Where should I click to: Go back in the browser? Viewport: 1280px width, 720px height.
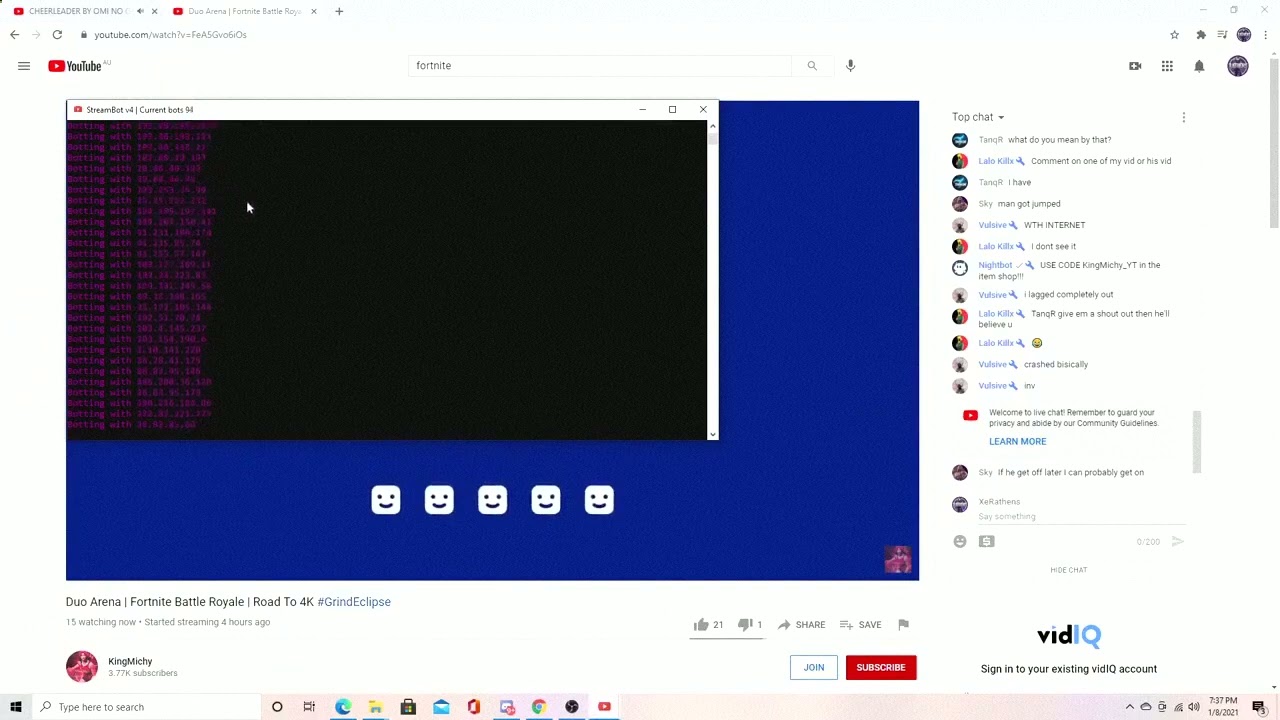pyautogui.click(x=14, y=35)
